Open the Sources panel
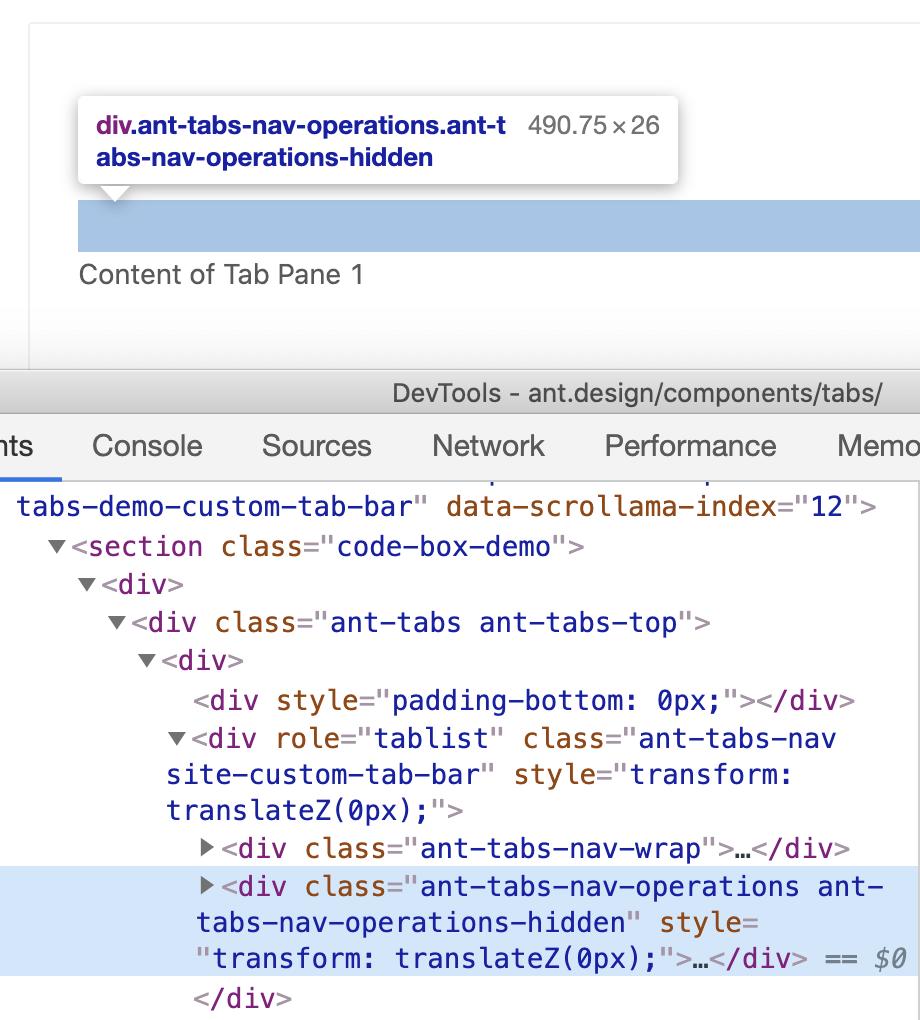The width and height of the screenshot is (920, 1020). (316, 446)
